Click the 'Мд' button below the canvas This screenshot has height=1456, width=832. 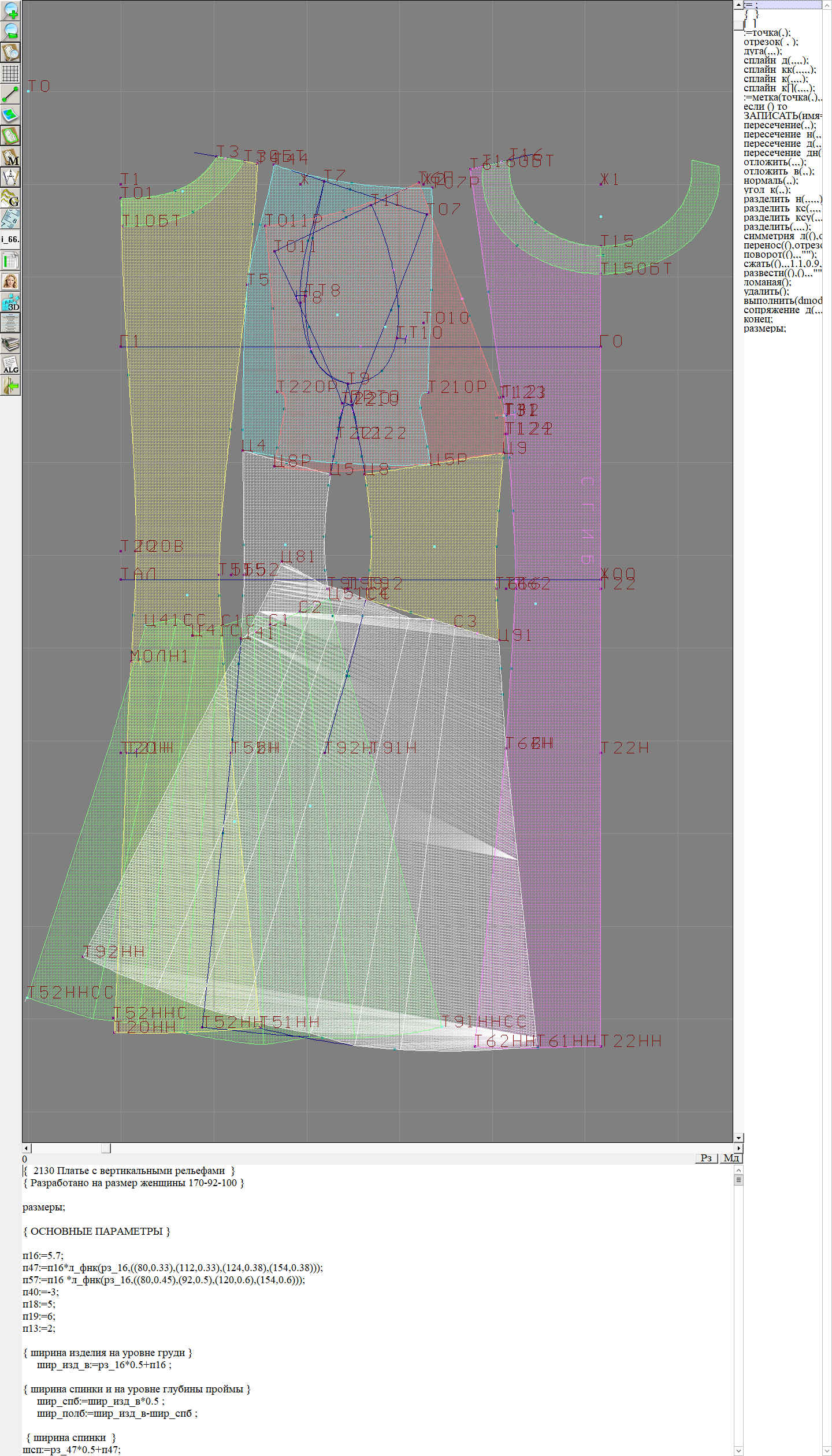pyautogui.click(x=731, y=1158)
